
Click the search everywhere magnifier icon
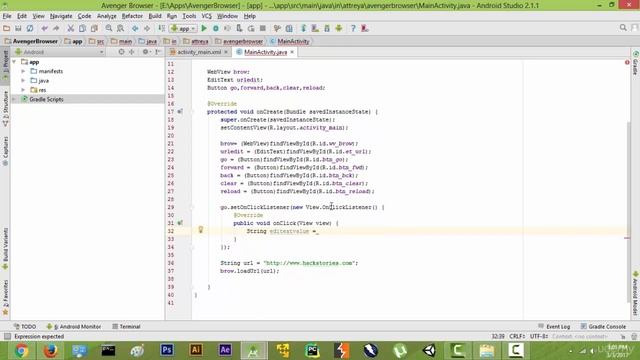coord(623,27)
